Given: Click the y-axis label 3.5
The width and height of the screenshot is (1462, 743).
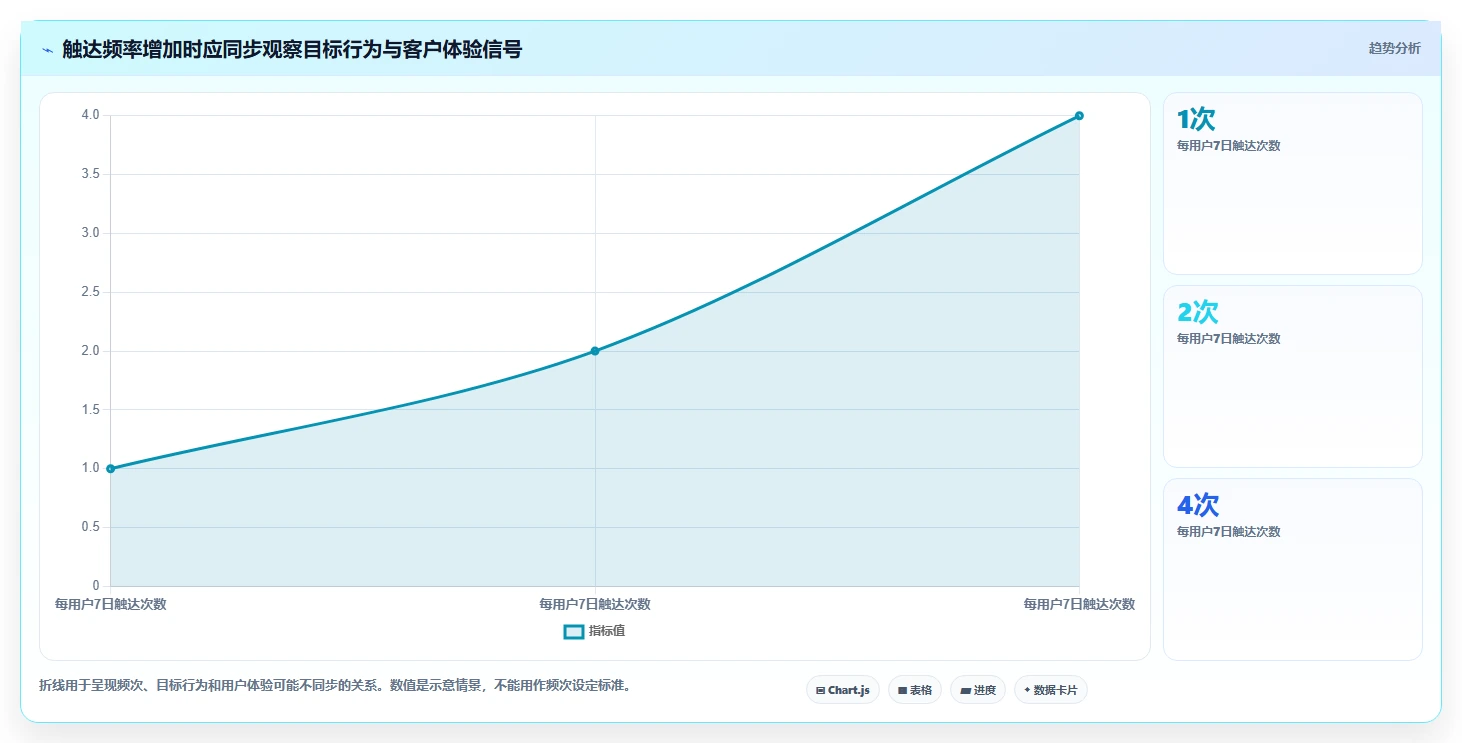Looking at the screenshot, I should pos(90,174).
